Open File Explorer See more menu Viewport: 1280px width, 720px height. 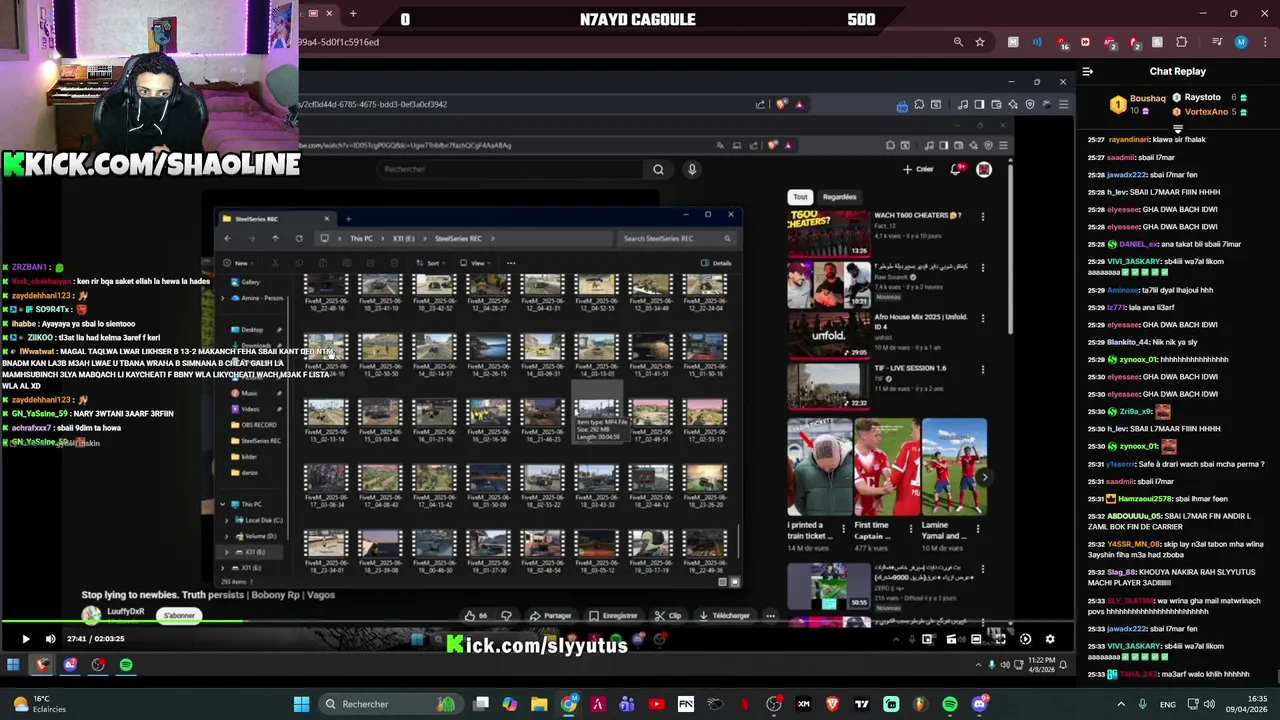[x=511, y=263]
